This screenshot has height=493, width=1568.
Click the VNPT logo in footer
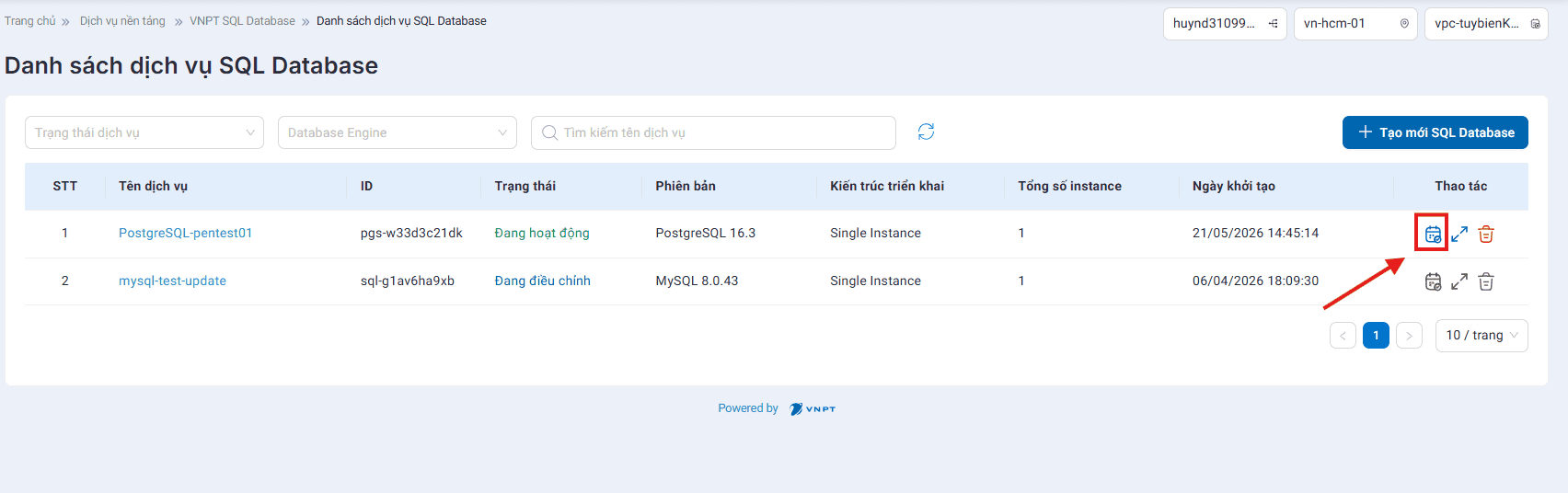(813, 408)
